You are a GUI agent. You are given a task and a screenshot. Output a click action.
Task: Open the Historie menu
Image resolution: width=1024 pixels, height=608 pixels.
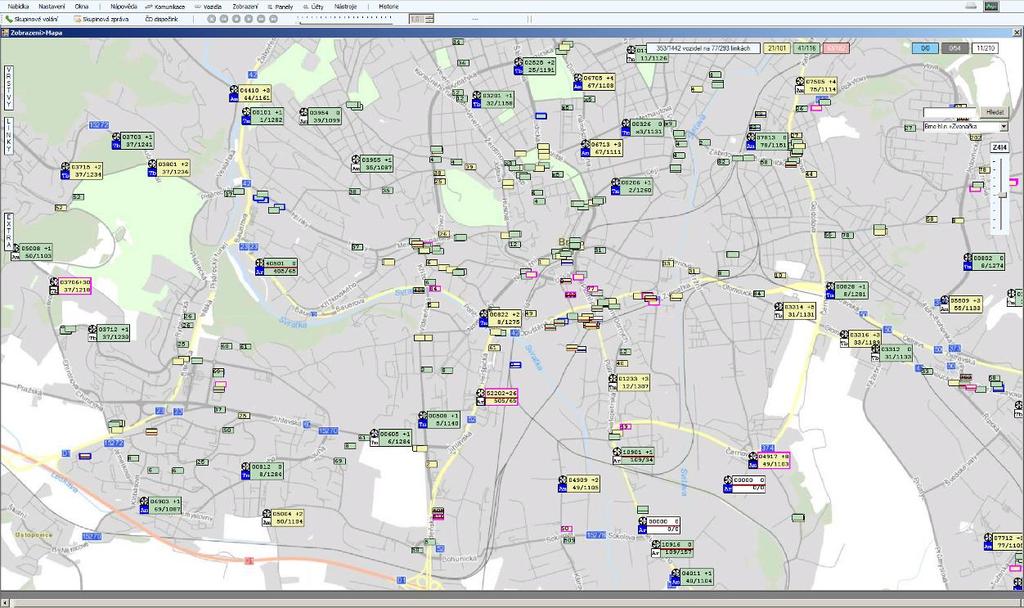tap(389, 6)
